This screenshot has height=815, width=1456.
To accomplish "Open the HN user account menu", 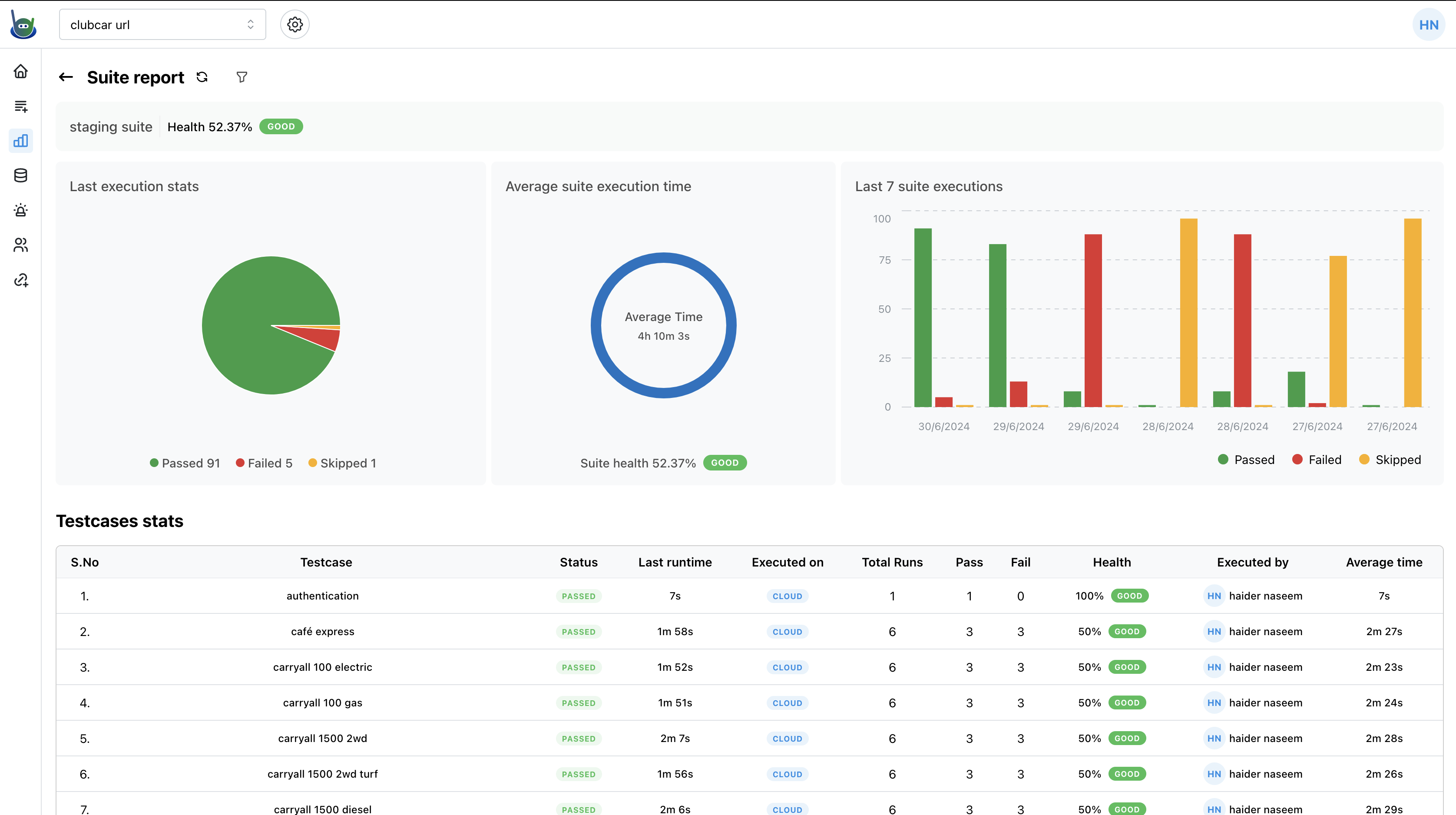I will coord(1428,24).
